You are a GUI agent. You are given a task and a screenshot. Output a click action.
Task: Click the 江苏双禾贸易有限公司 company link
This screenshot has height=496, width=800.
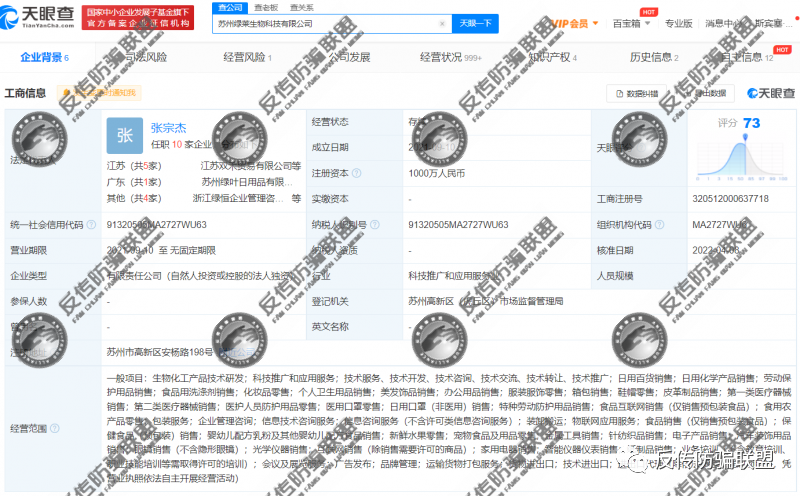tap(251, 166)
